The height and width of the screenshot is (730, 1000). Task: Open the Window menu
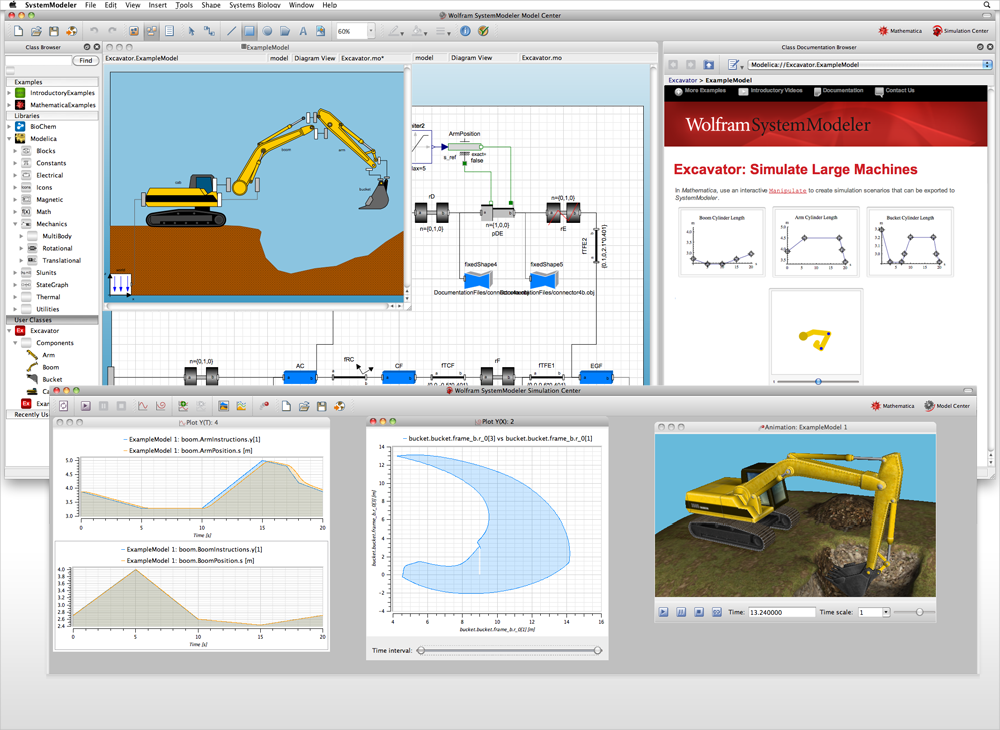click(301, 5)
